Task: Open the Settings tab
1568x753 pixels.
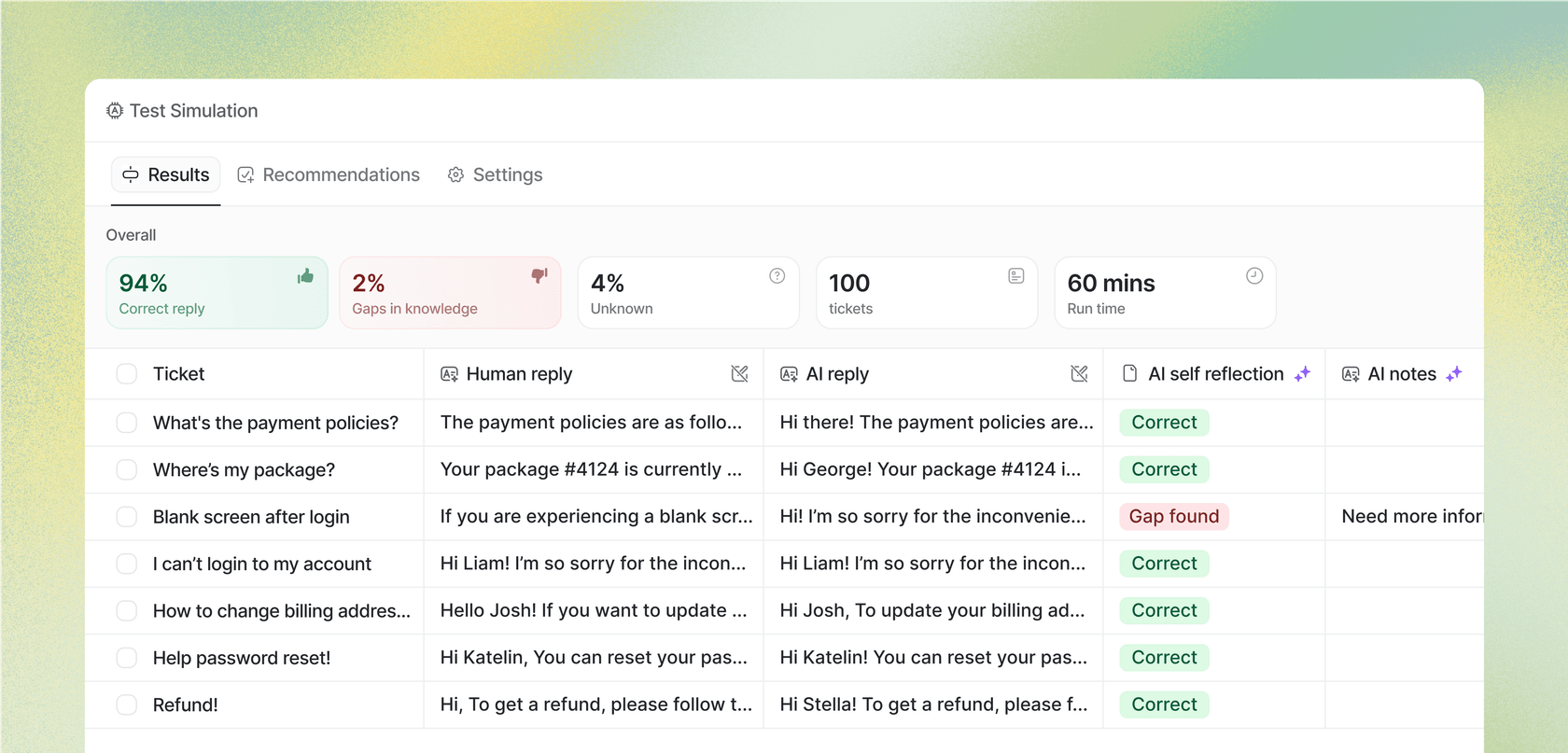Action: click(495, 175)
